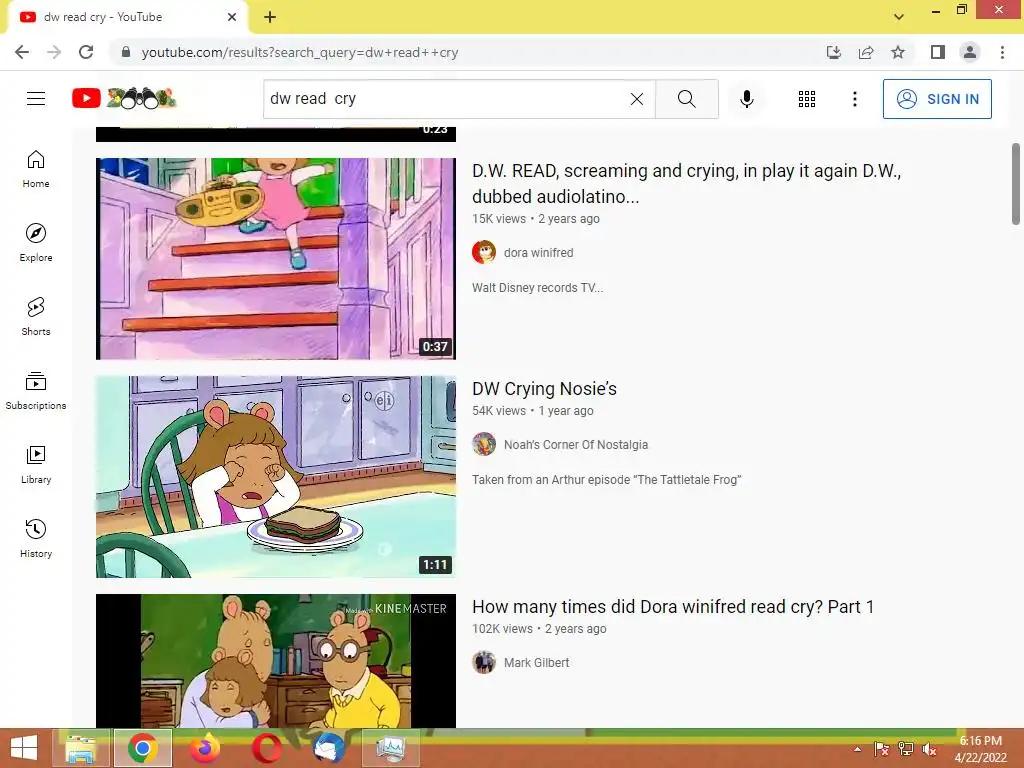Click 'Taken from an Arthur episode' description

[606, 480]
